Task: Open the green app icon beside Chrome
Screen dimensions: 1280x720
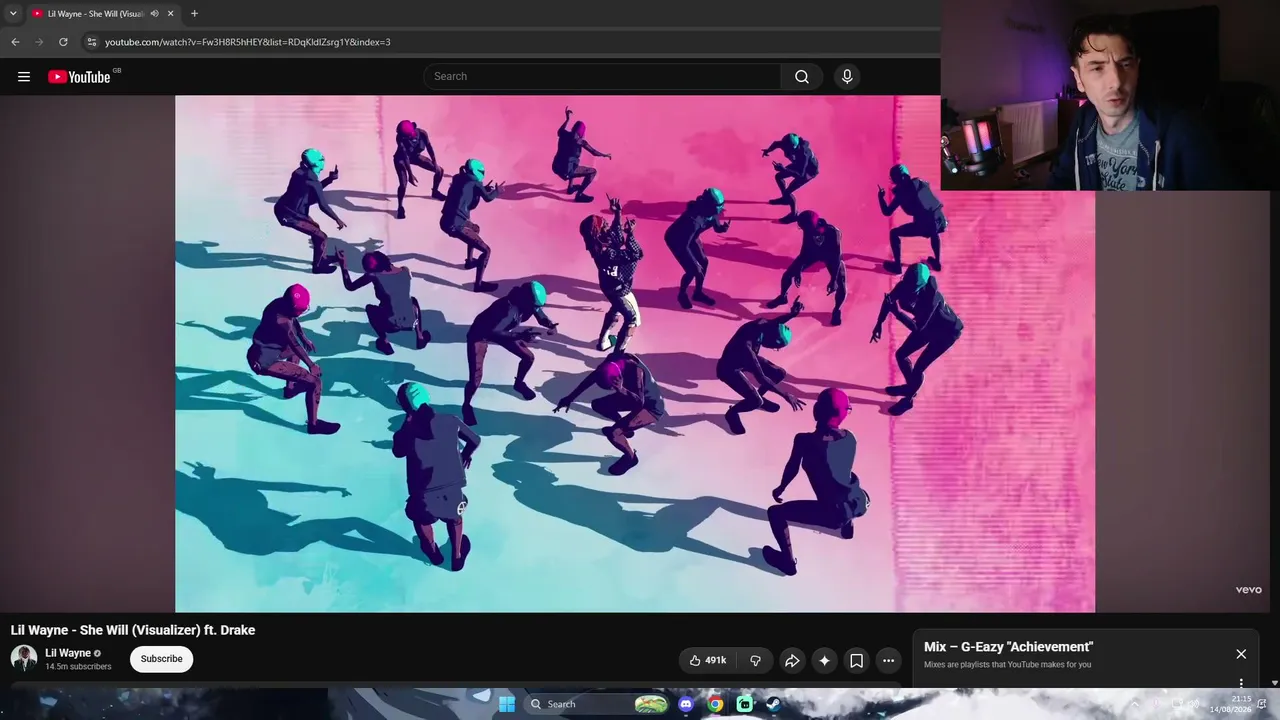Action: pyautogui.click(x=745, y=704)
